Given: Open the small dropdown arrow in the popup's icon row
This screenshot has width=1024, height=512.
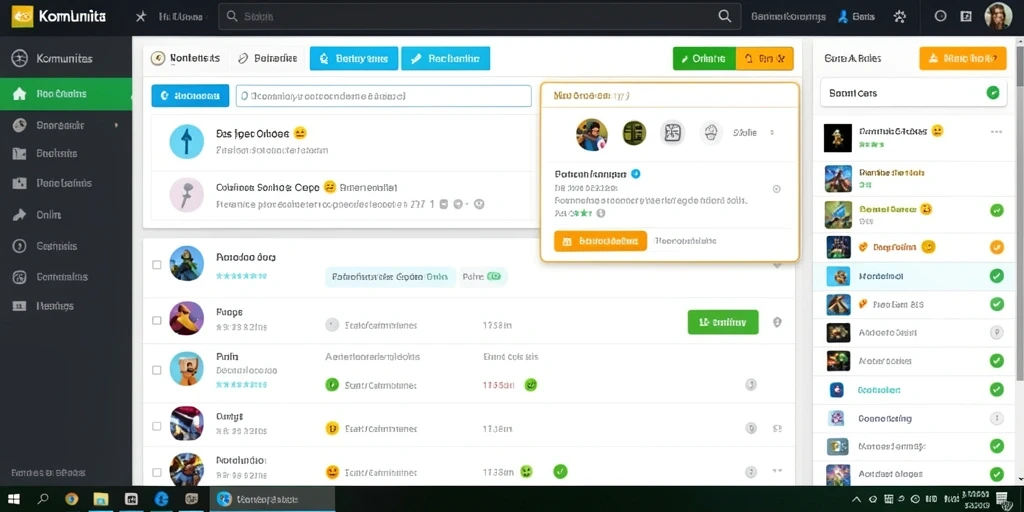Looking at the screenshot, I should (x=771, y=133).
